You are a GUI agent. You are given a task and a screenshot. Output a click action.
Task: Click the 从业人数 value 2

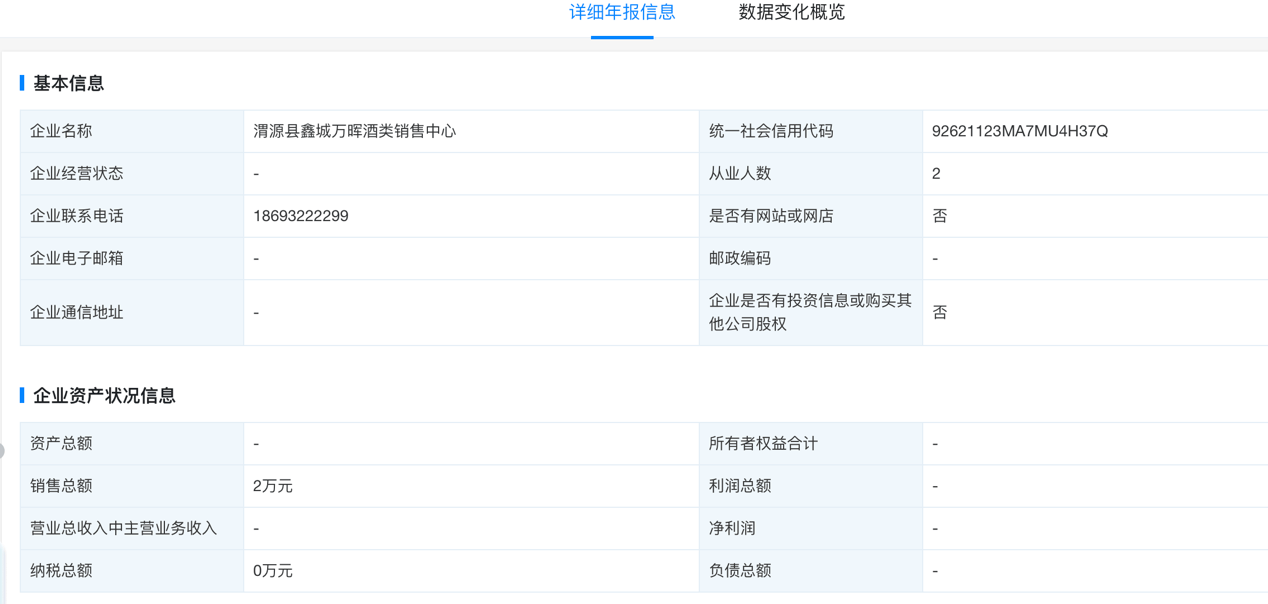click(x=936, y=174)
